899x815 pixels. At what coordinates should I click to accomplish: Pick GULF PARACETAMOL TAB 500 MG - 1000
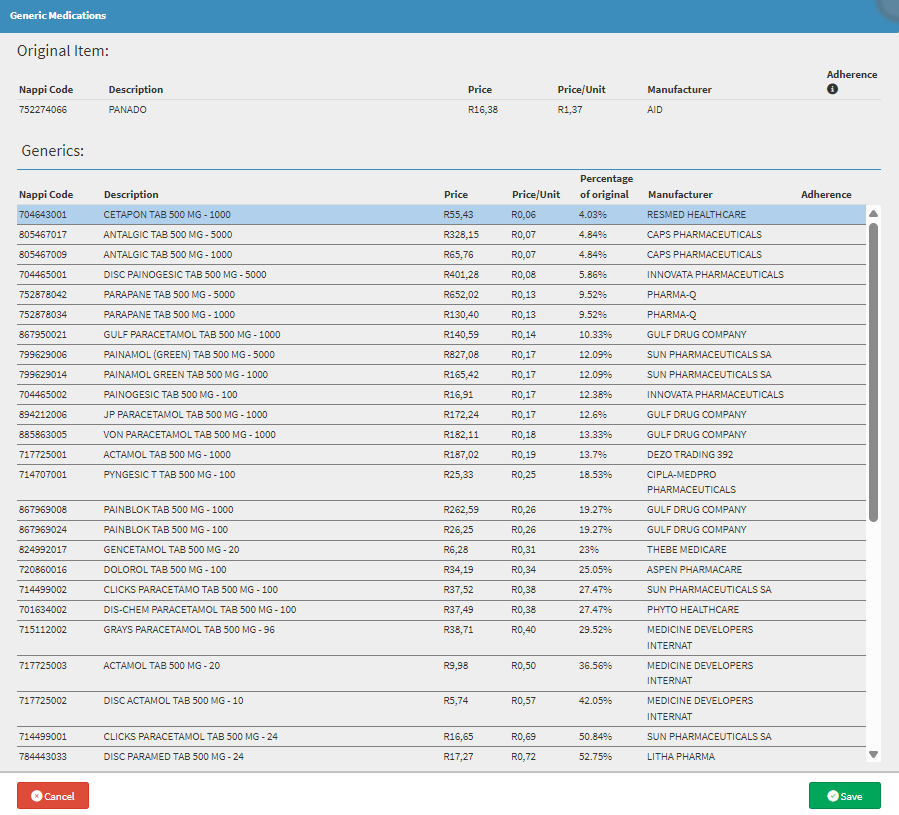point(192,335)
